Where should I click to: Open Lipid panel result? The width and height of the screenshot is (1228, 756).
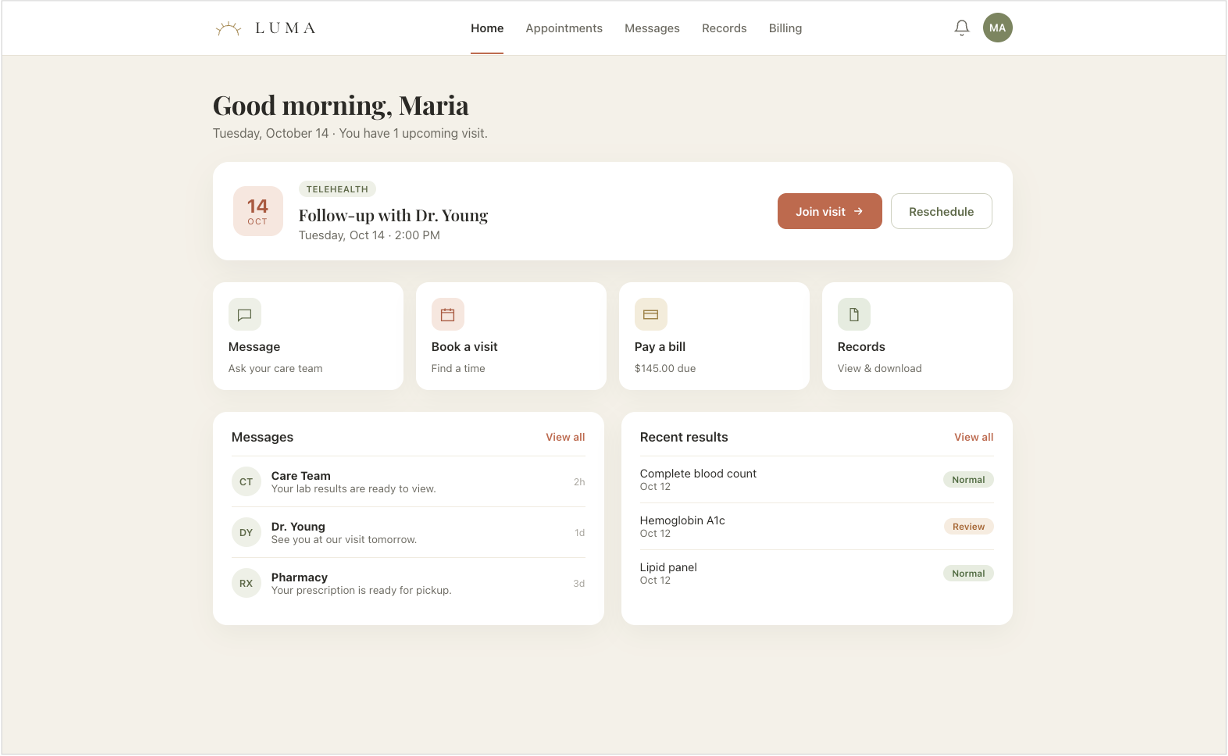point(817,573)
